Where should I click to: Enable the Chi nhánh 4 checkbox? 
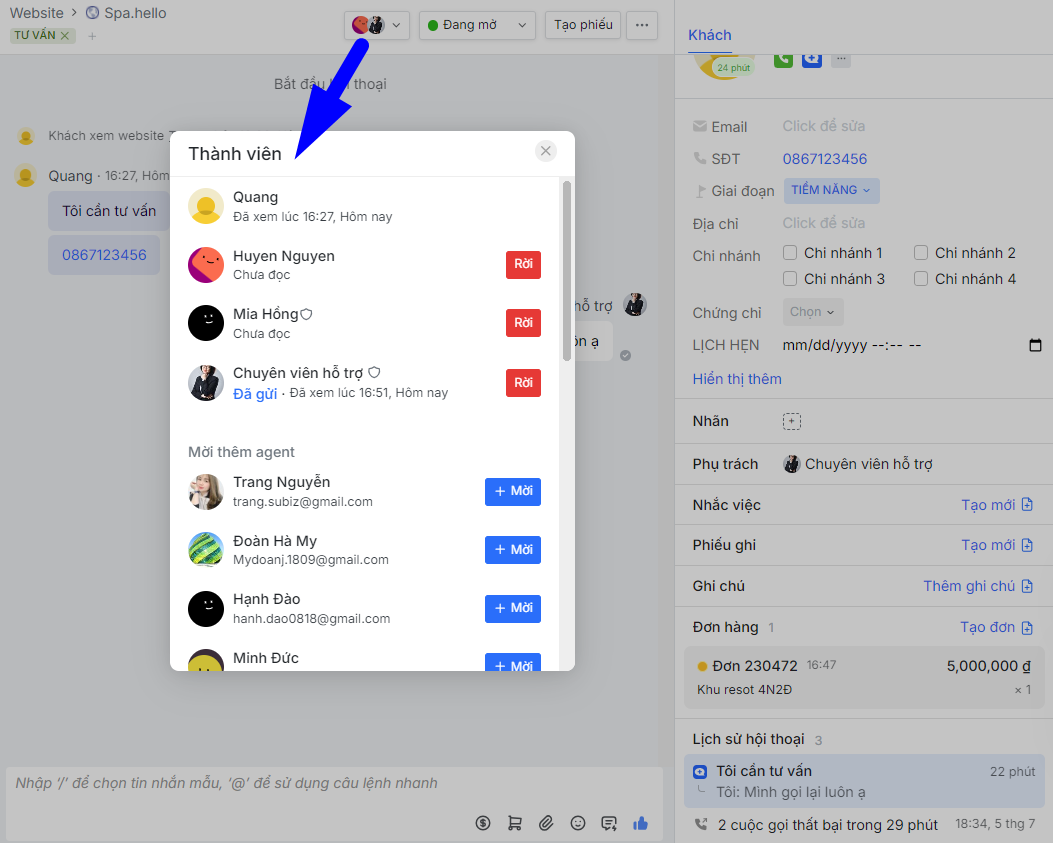[921, 279]
